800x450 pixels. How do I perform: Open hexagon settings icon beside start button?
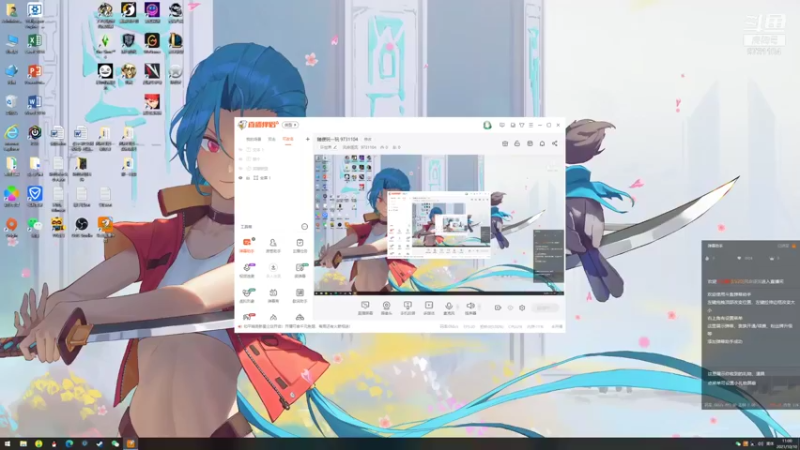point(522,308)
